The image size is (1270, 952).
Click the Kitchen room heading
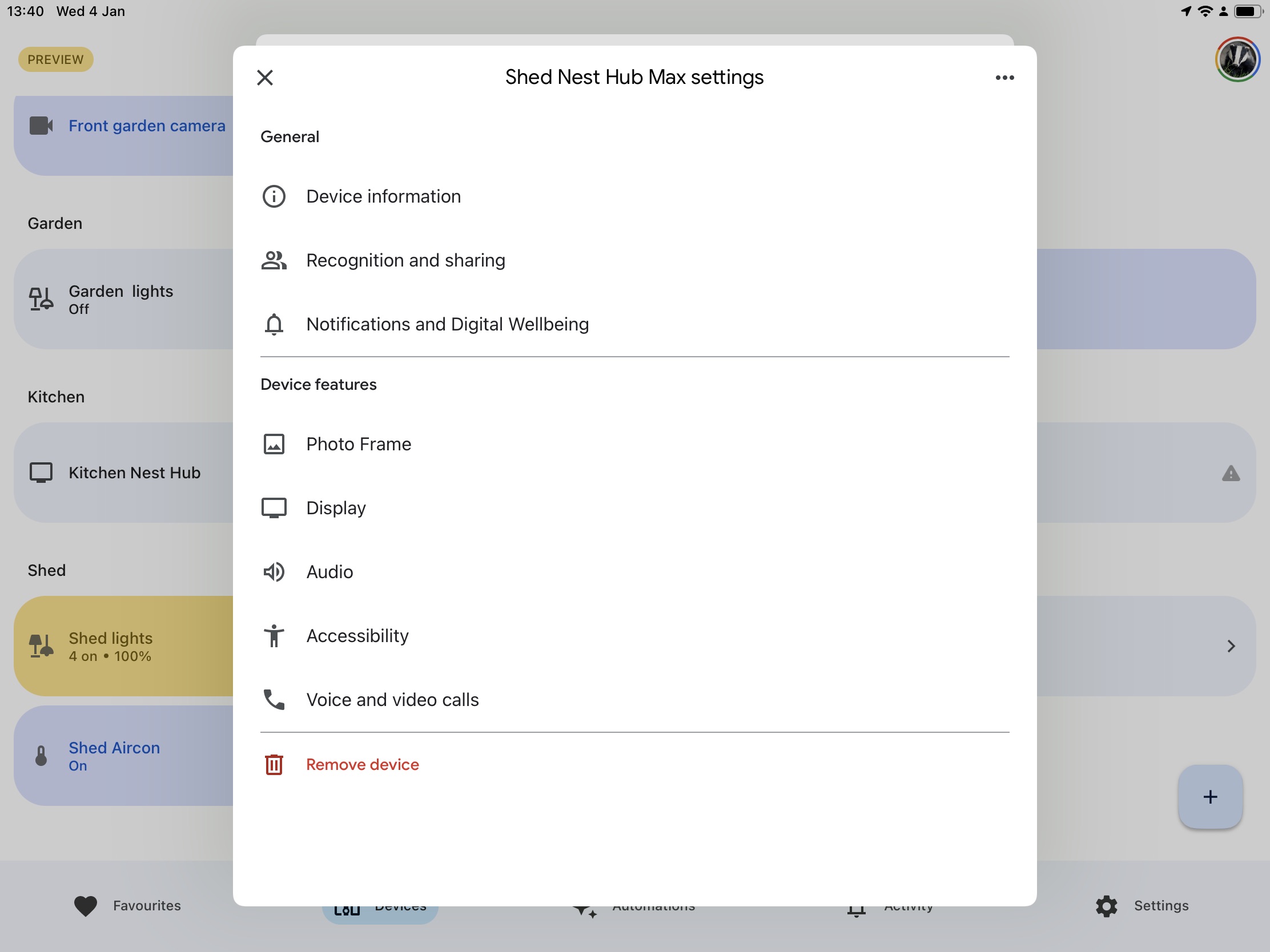[x=57, y=397]
